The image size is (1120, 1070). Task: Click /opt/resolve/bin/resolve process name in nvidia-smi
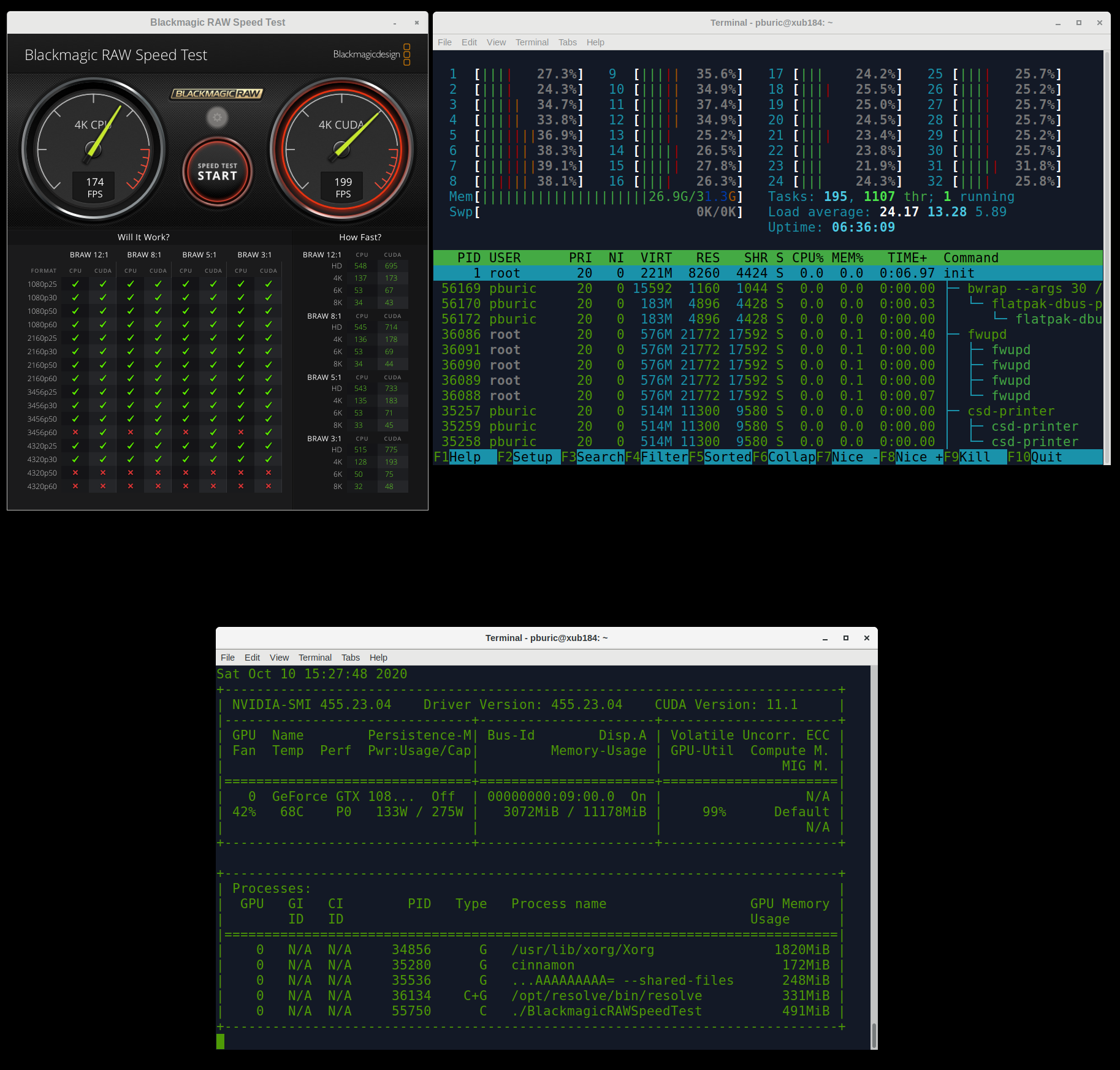coord(607,996)
